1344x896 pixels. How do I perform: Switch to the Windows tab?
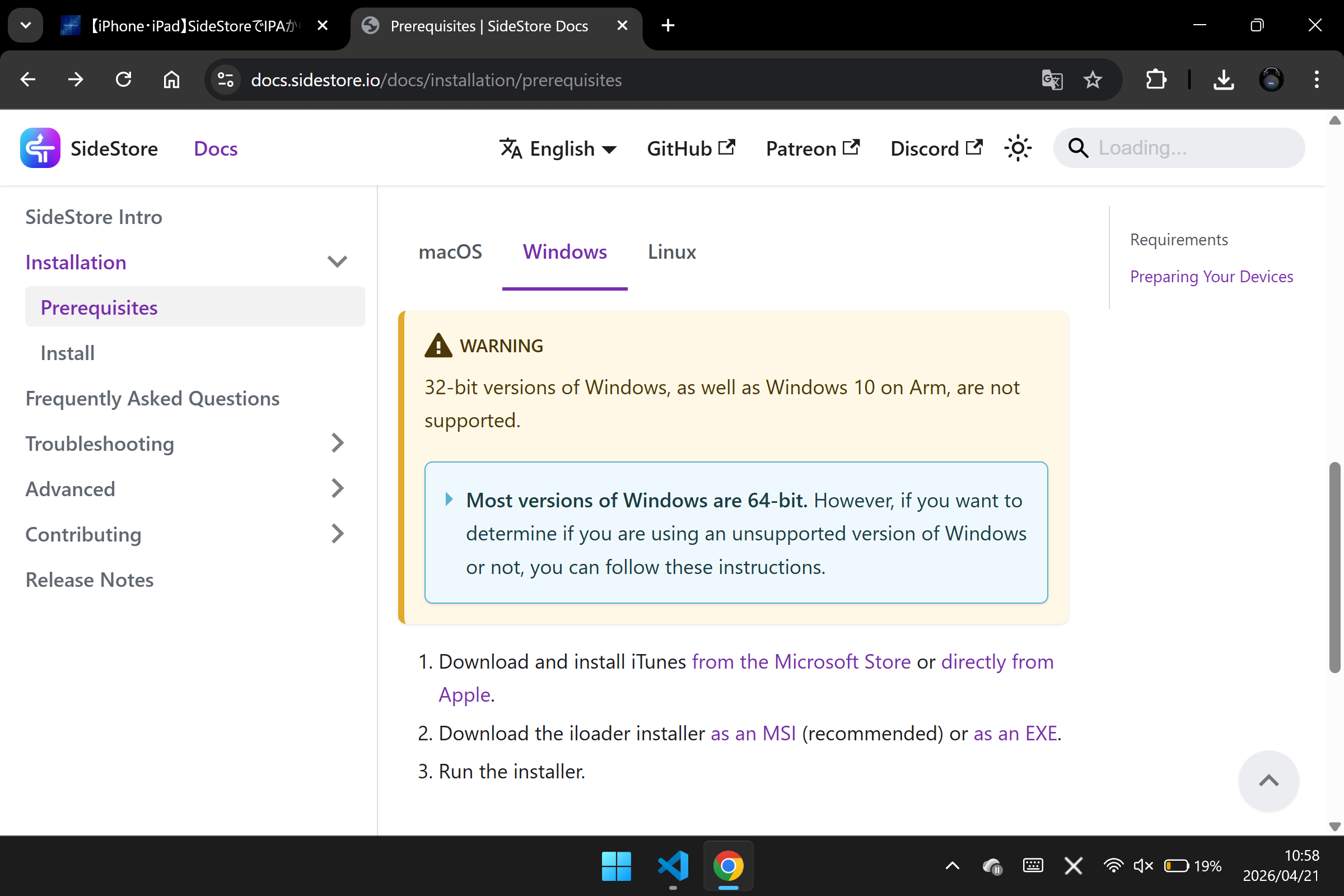(x=564, y=252)
